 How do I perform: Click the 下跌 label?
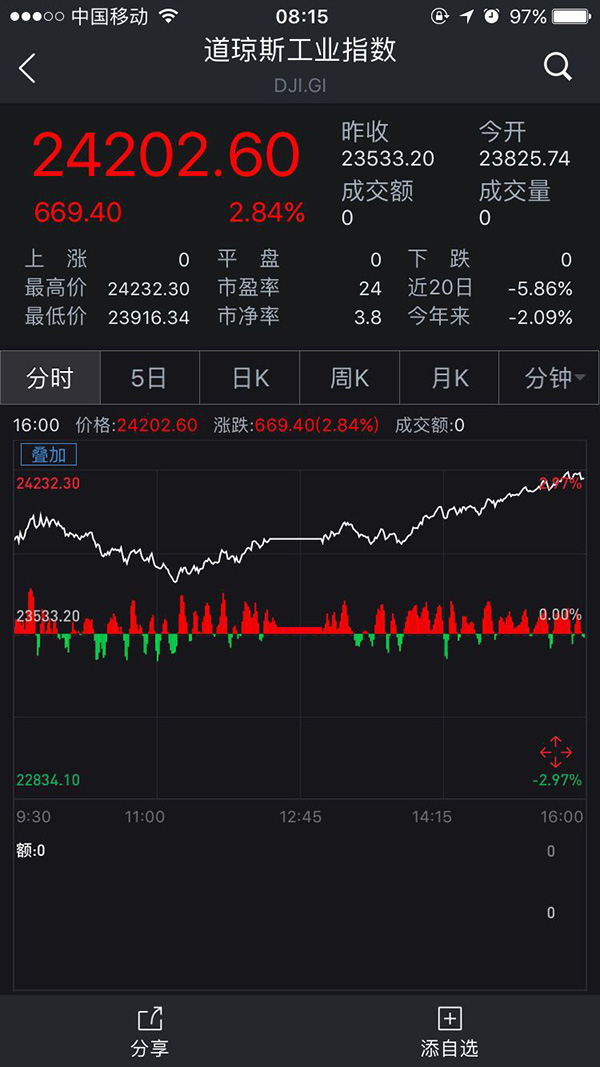(x=439, y=259)
